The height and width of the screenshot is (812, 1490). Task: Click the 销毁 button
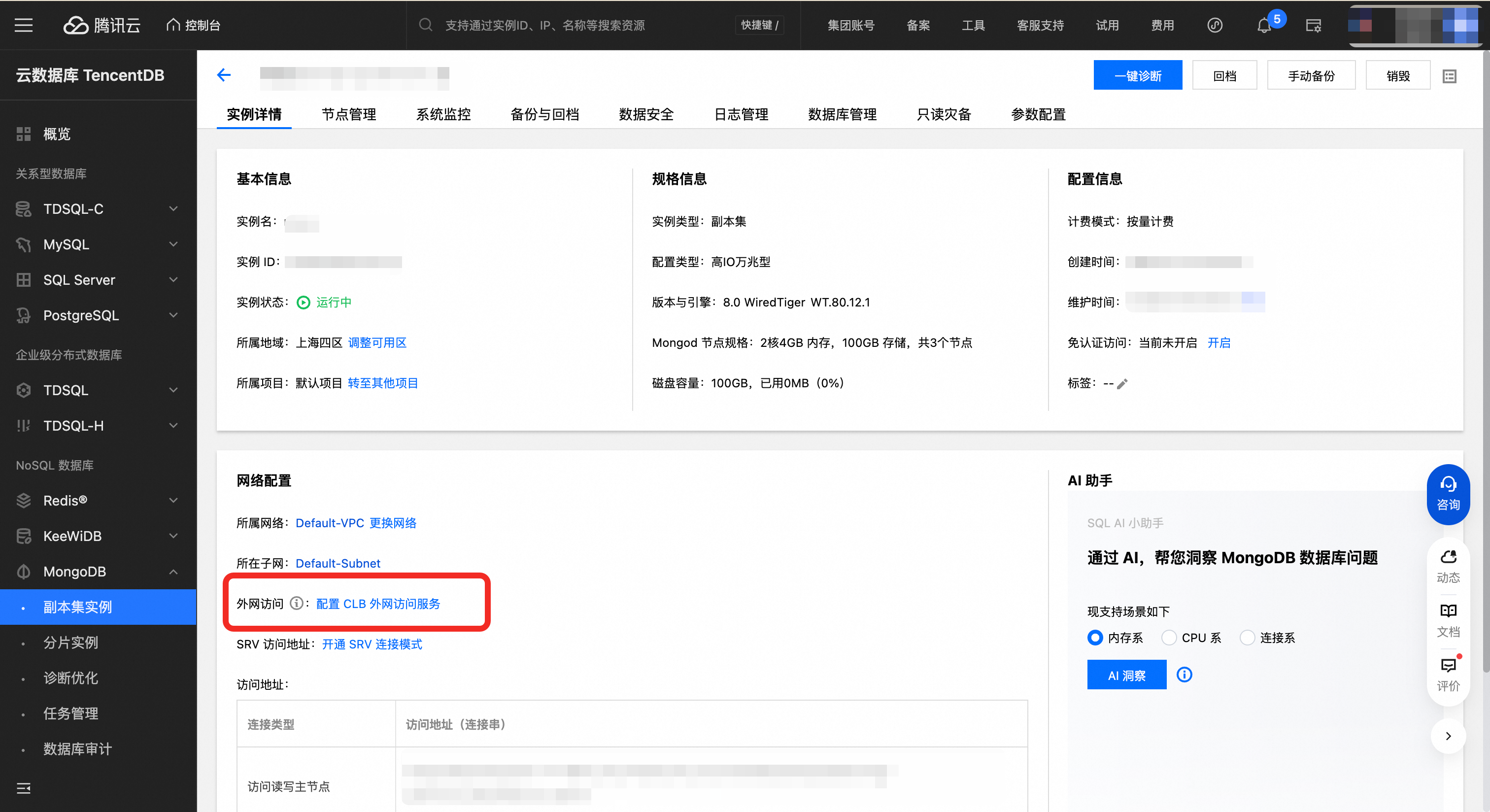pyautogui.click(x=1398, y=75)
